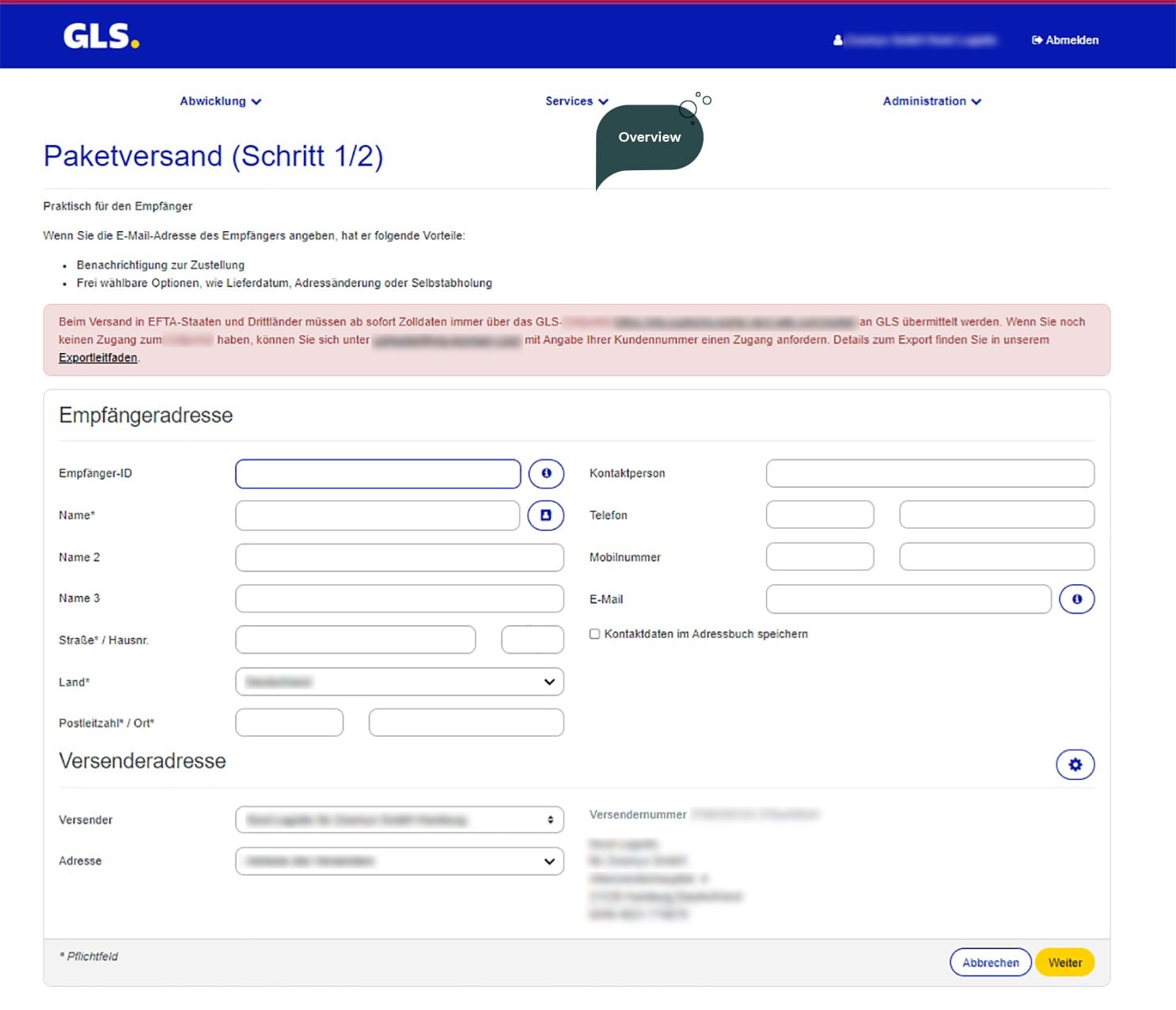Open the Abwicklung menu
Image resolution: width=1176 pixels, height=1010 pixels.
pos(220,101)
